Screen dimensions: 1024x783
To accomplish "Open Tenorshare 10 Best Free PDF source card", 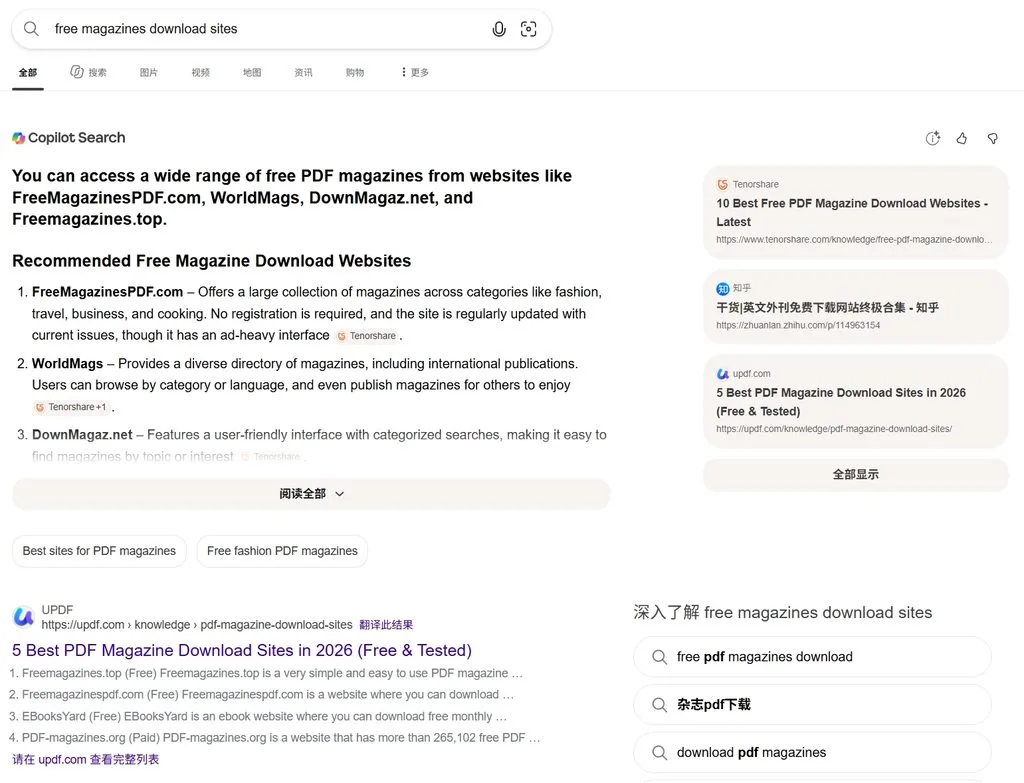I will pyautogui.click(x=856, y=212).
